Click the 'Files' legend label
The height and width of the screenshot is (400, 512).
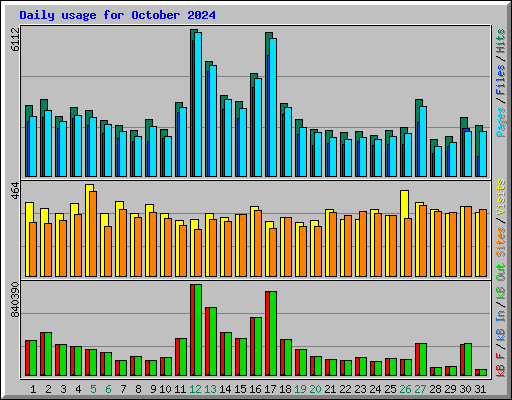pos(501,79)
